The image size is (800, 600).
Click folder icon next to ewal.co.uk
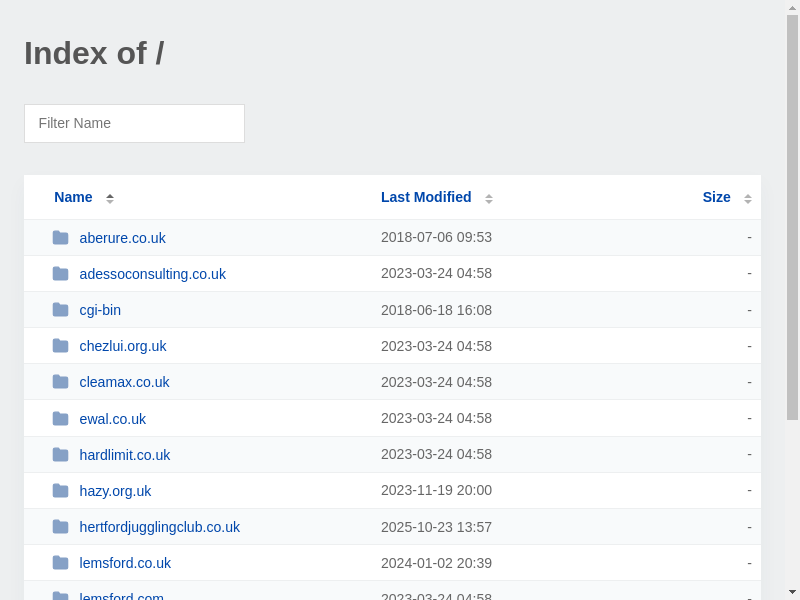(61, 419)
